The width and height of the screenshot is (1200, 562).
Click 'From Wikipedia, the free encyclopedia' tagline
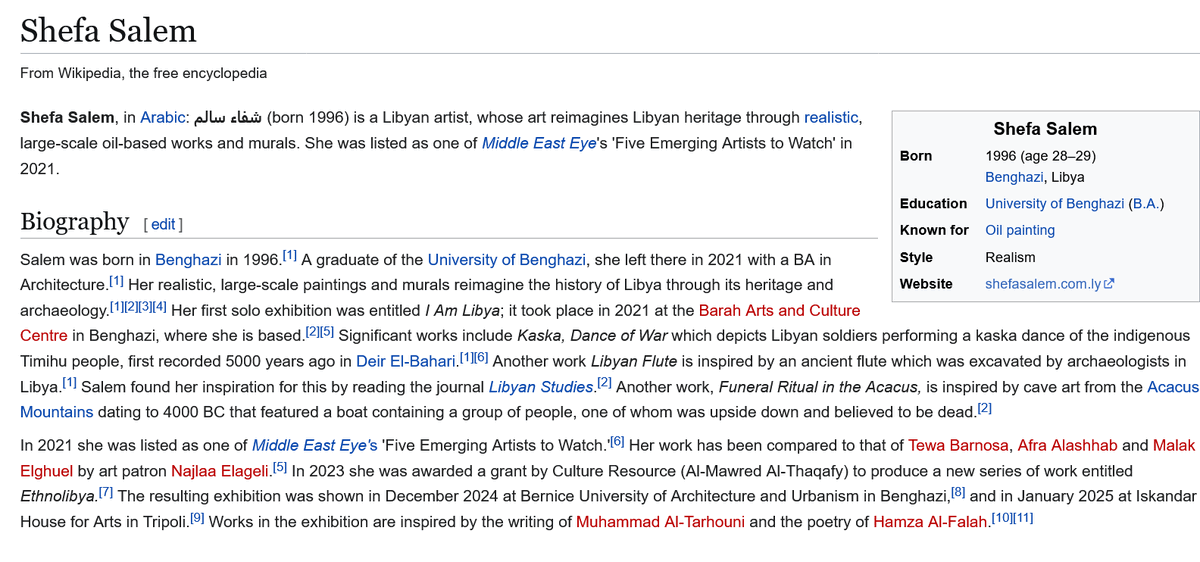pos(144,73)
